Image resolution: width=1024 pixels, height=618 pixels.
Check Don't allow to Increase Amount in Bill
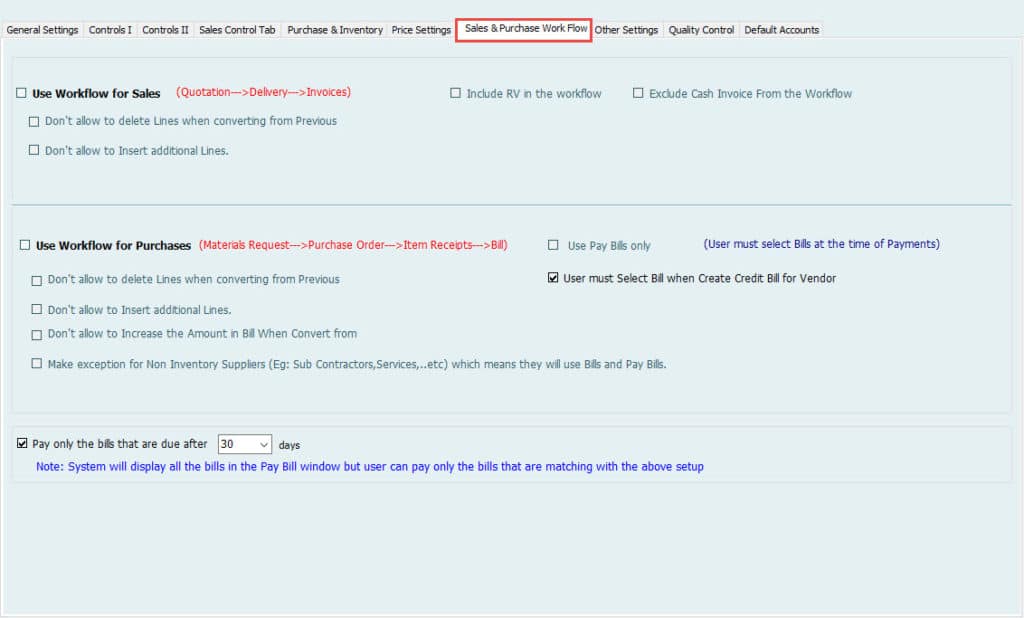click(37, 334)
